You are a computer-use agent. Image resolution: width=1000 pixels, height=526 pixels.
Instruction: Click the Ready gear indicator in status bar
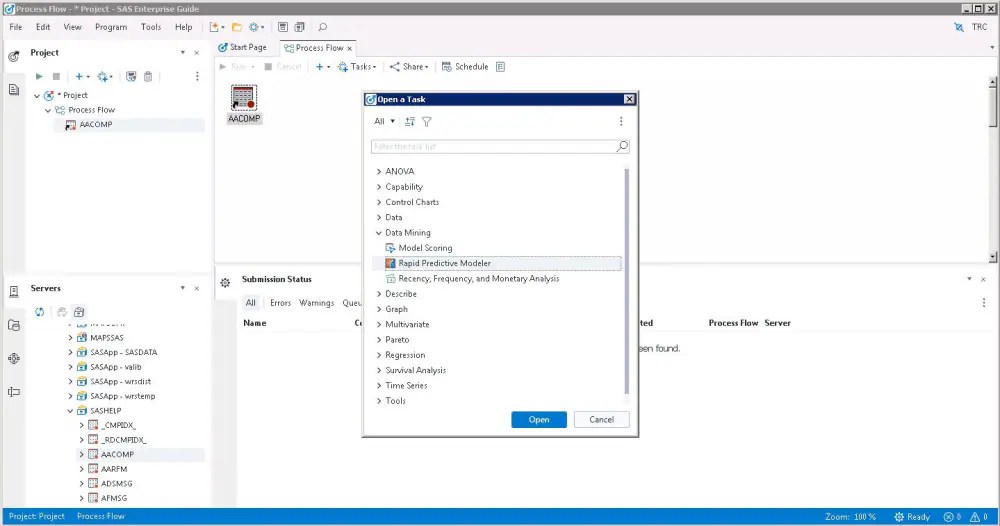pos(912,517)
